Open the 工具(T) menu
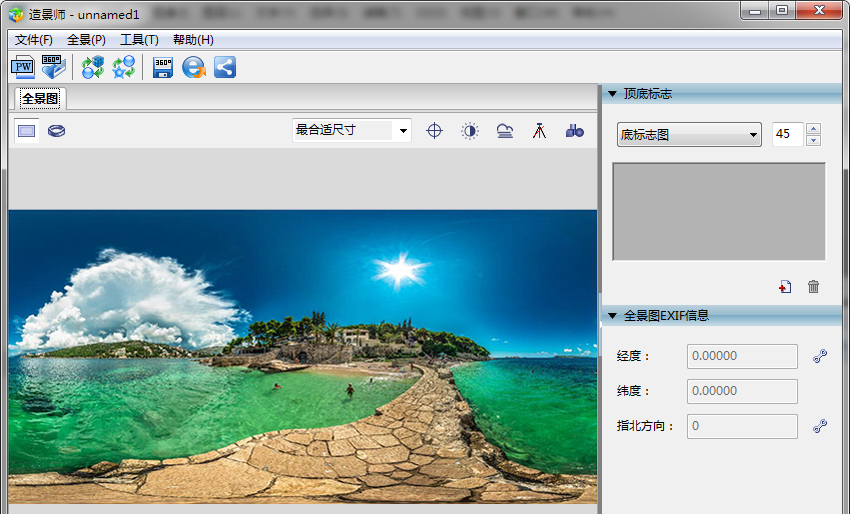 (x=139, y=40)
